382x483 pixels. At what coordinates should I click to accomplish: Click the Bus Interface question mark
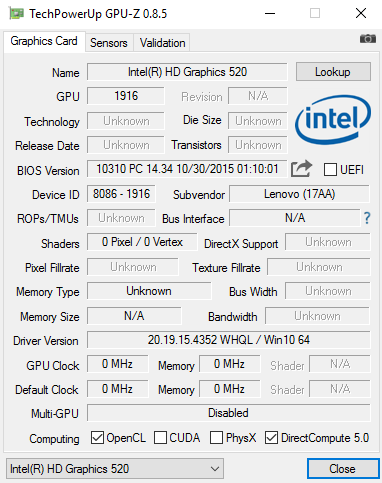[x=367, y=218]
